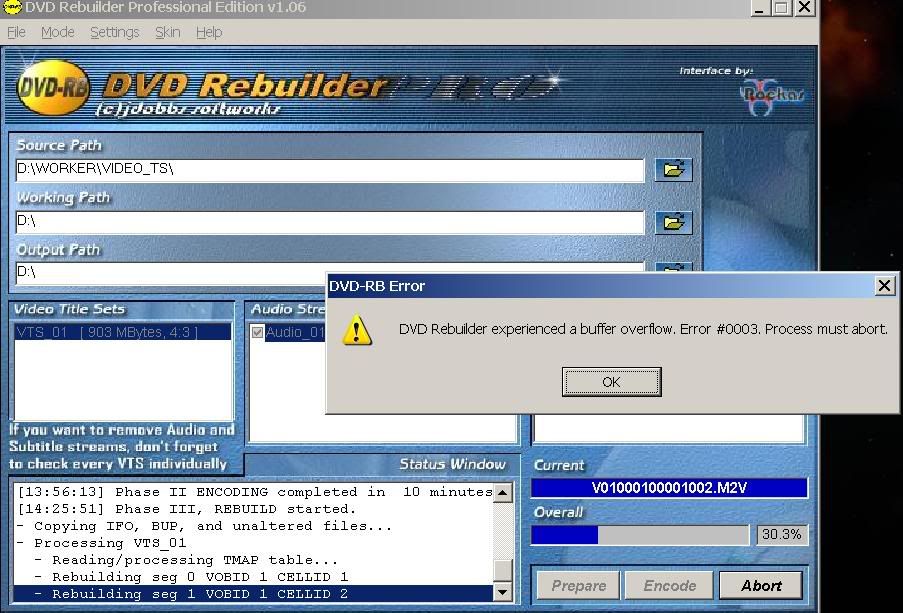The height and width of the screenshot is (613, 903).
Task: Click the Encode button
Action: 669,585
